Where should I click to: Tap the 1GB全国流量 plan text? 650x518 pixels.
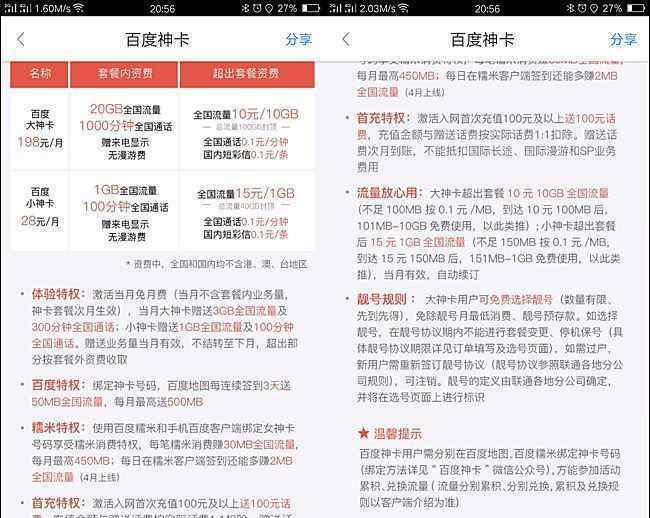point(125,190)
